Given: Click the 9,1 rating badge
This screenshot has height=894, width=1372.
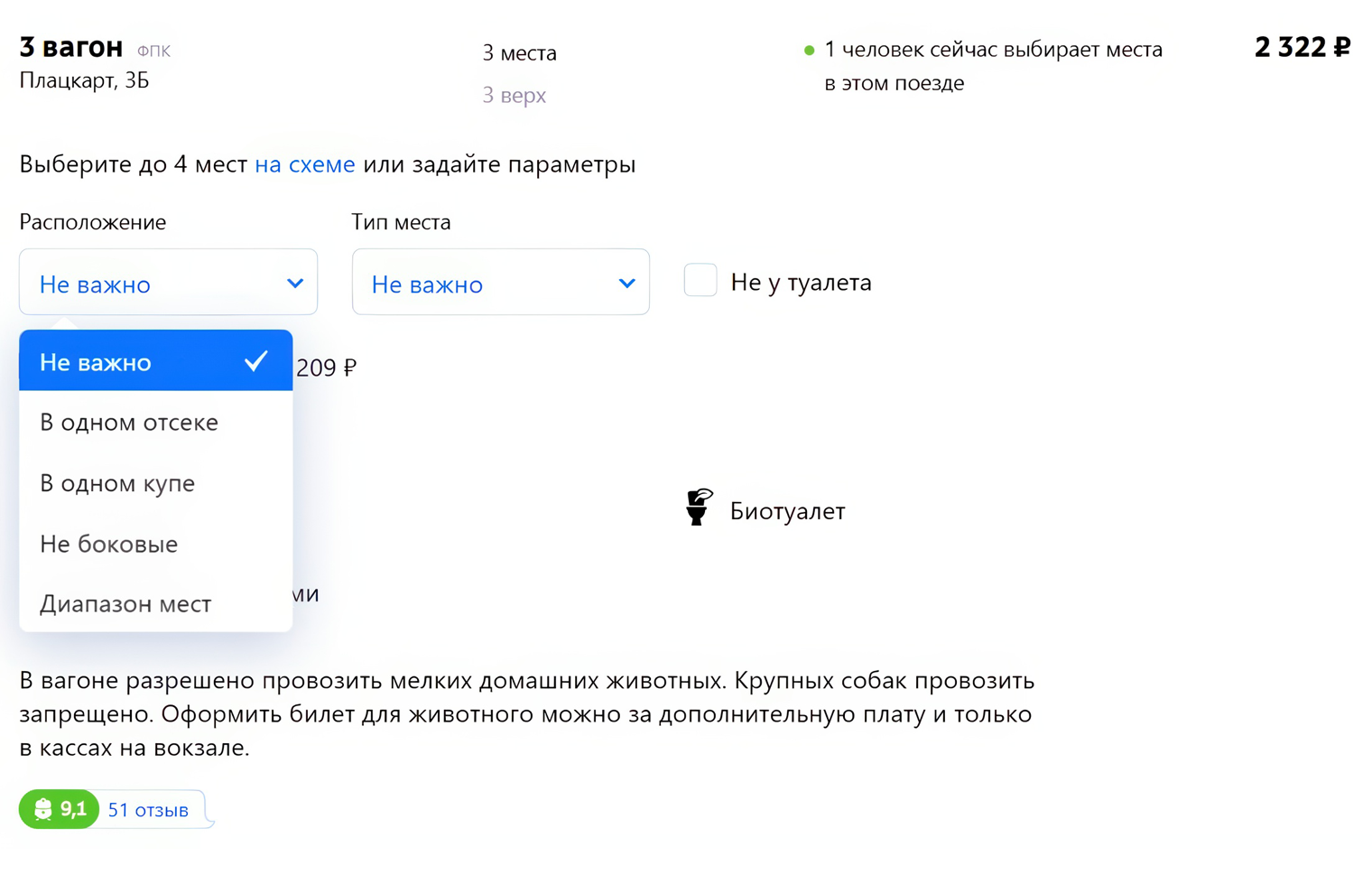Looking at the screenshot, I should click(59, 809).
